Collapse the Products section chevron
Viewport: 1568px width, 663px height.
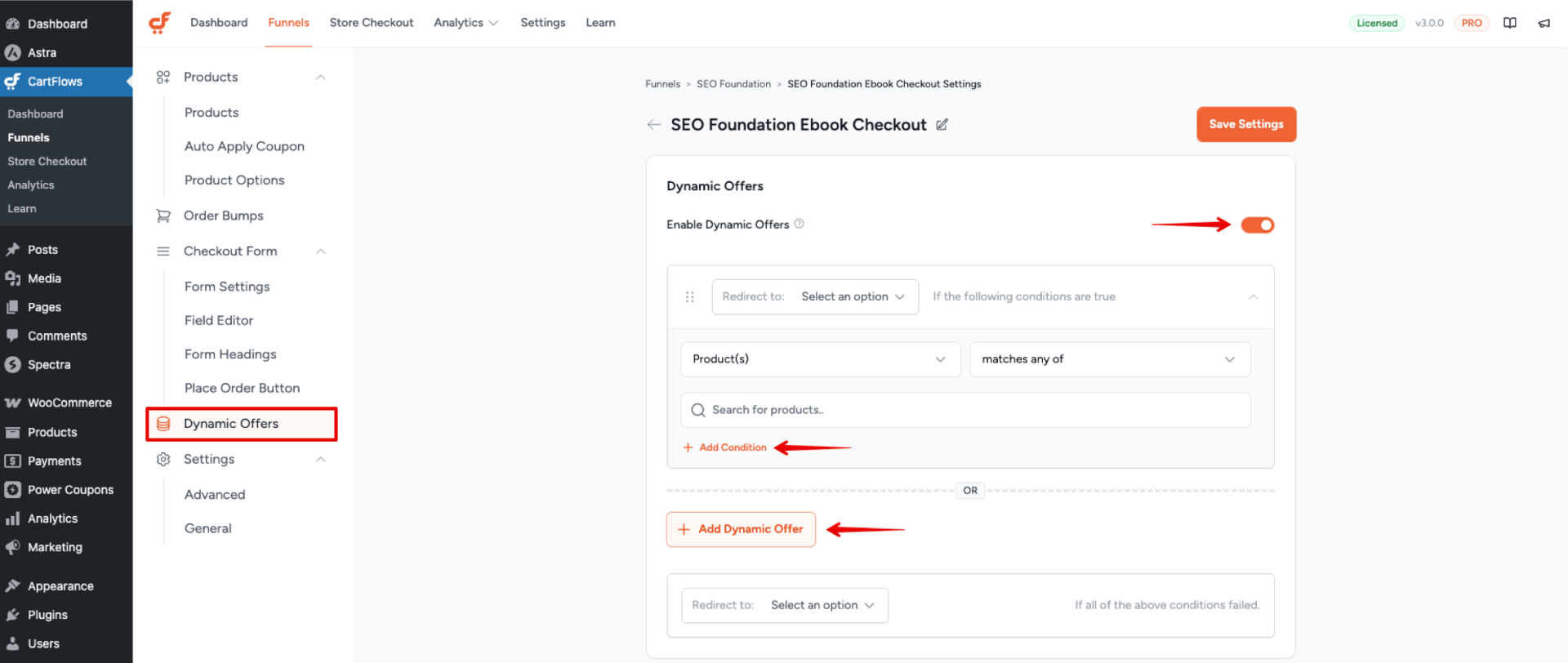tap(321, 77)
